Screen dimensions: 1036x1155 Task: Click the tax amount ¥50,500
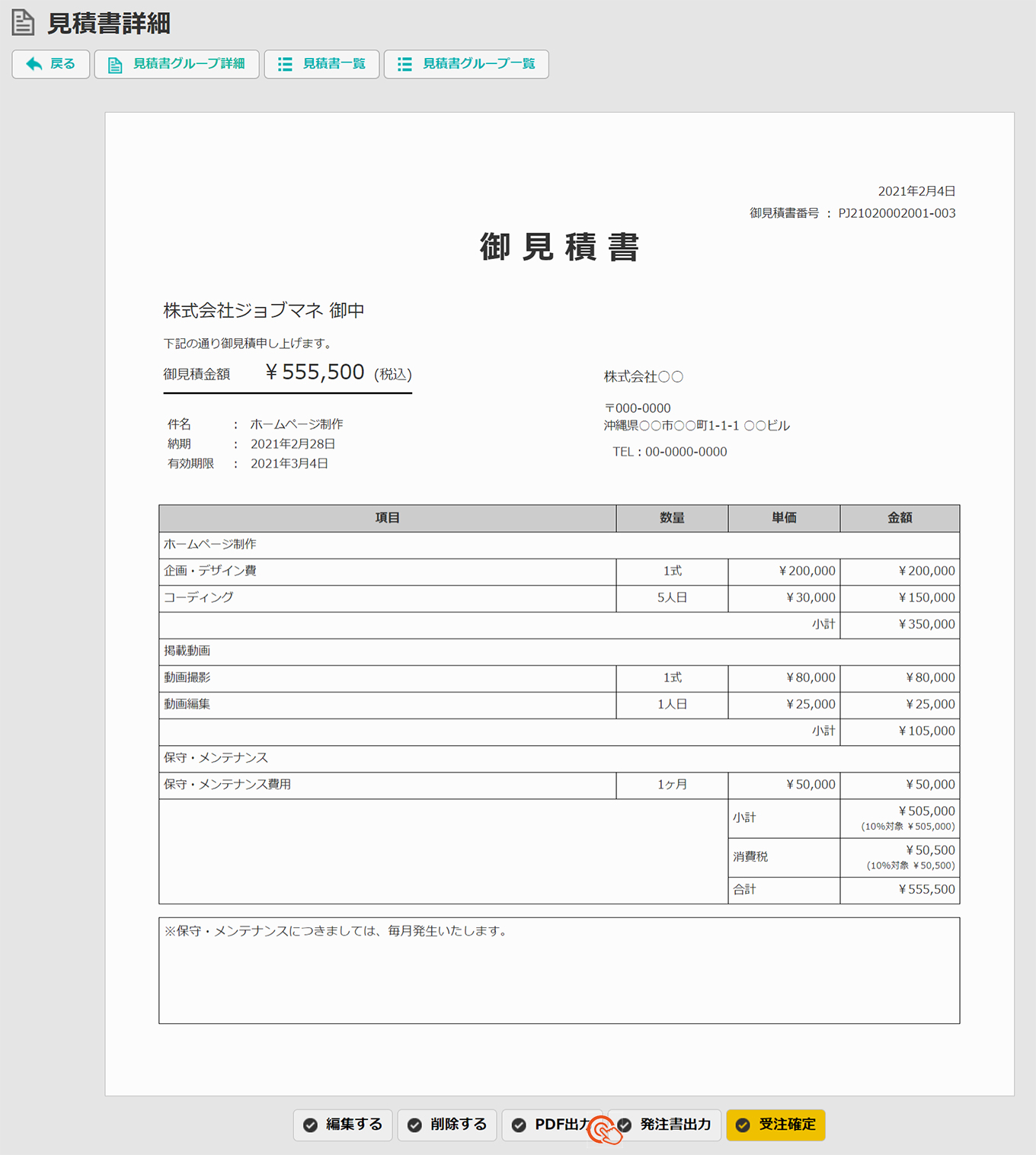tap(930, 850)
